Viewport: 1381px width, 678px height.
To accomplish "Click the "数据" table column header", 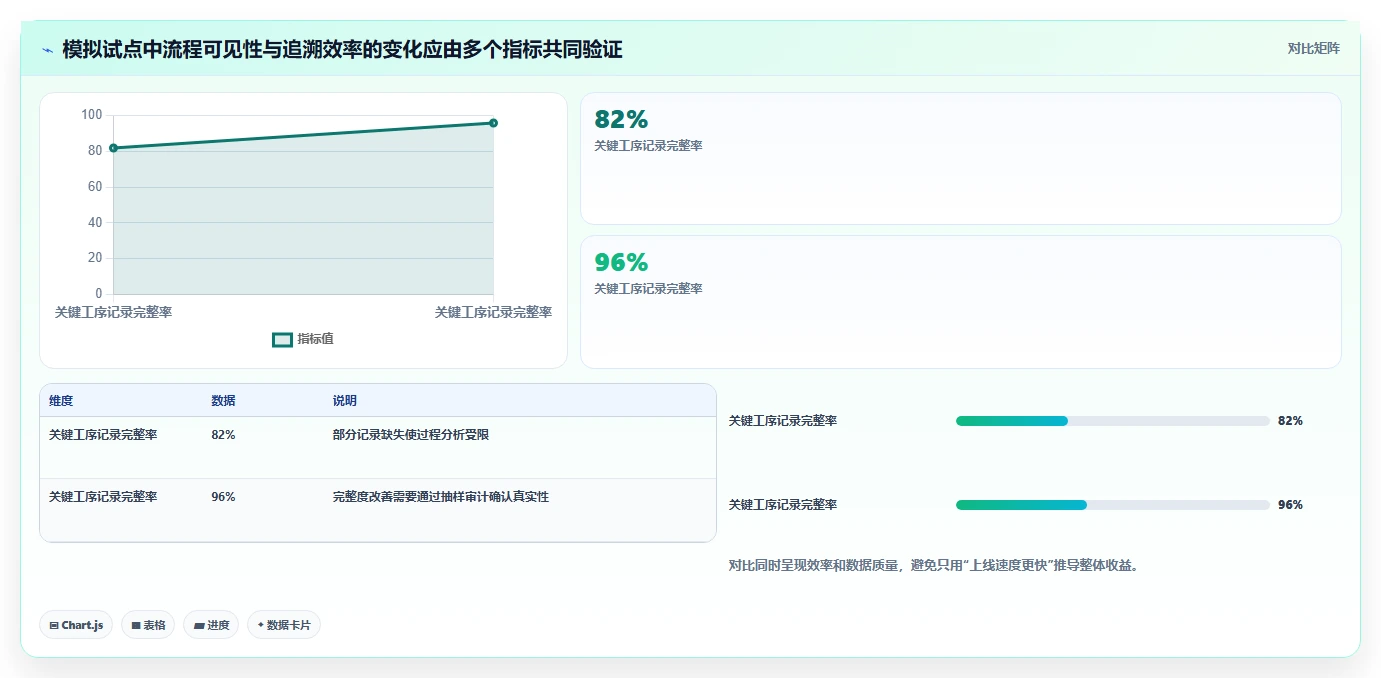I will (224, 401).
